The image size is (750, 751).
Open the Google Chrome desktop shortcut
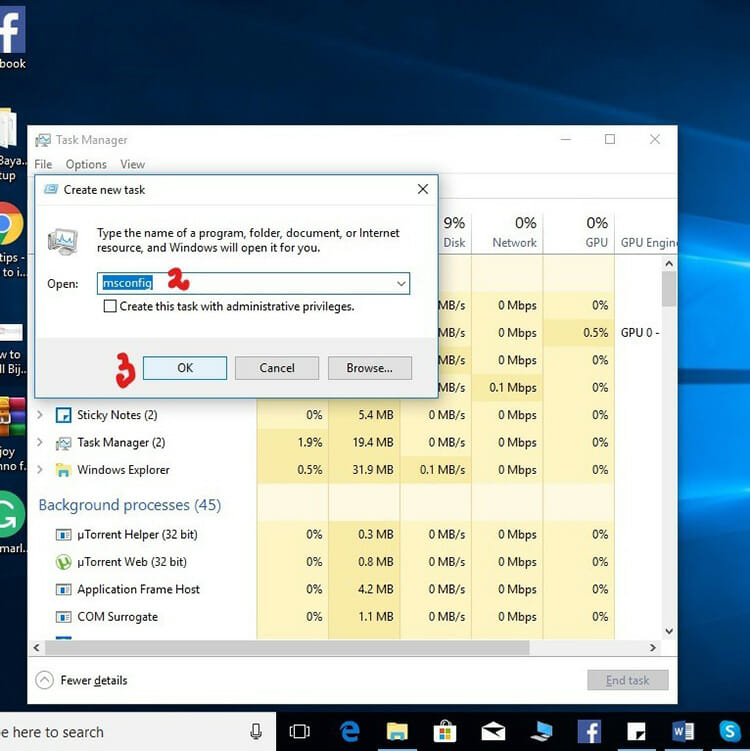coord(11,224)
